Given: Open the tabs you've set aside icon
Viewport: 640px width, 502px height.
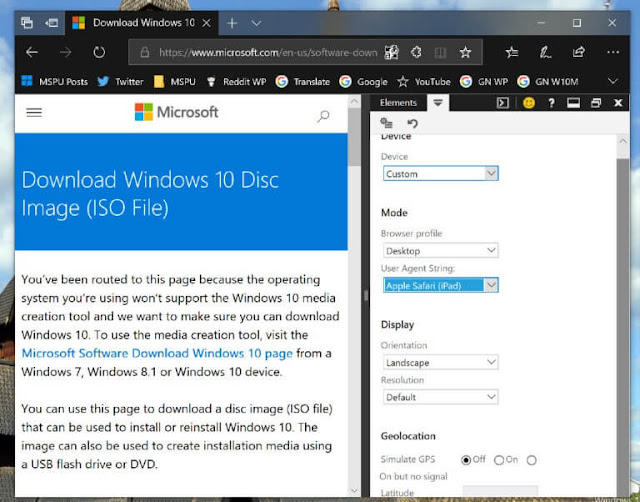Looking at the screenshot, I should [27, 23].
